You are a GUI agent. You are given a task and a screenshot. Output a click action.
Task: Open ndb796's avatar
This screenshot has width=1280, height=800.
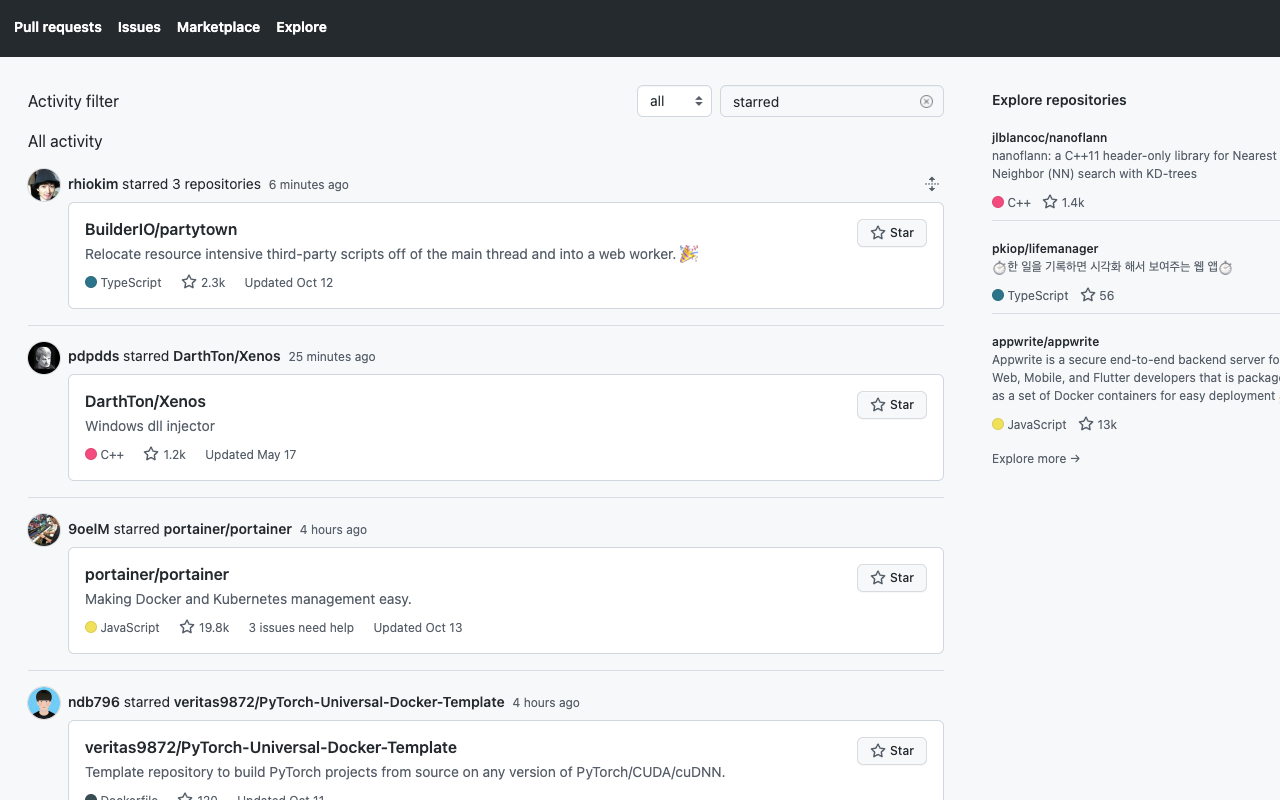44,703
